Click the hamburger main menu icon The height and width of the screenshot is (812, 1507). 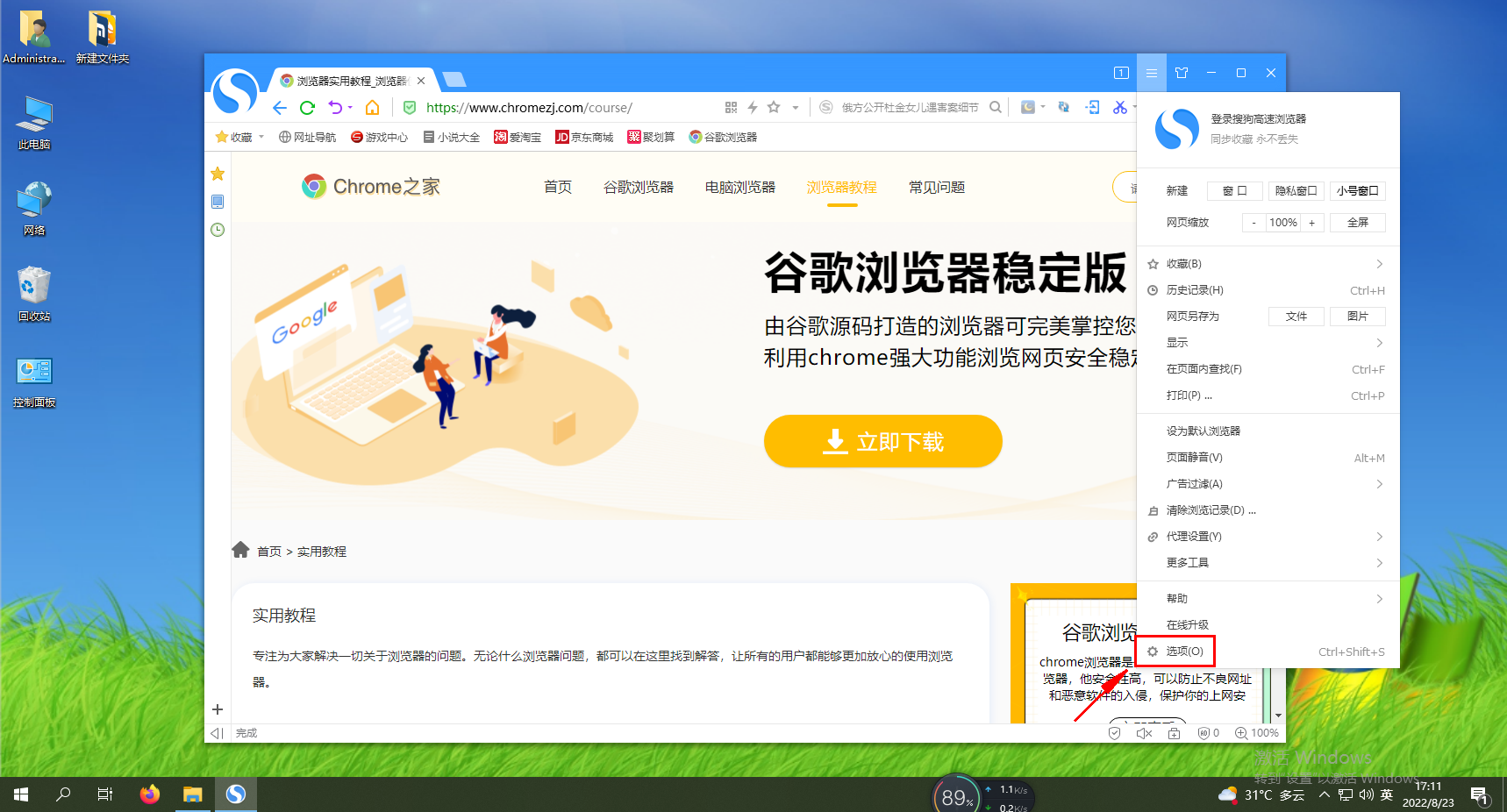(1152, 73)
